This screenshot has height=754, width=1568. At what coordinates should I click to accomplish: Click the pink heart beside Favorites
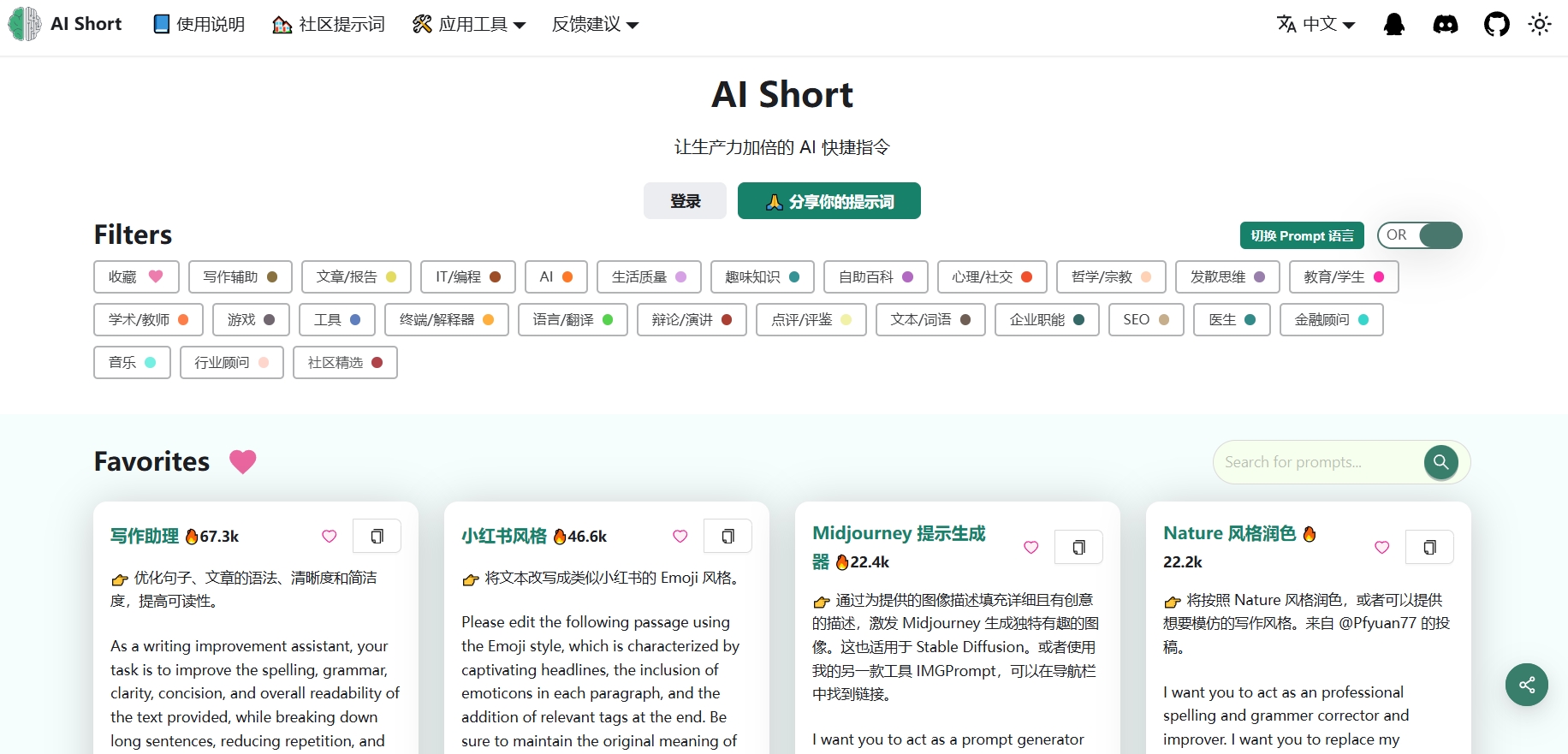[243, 462]
